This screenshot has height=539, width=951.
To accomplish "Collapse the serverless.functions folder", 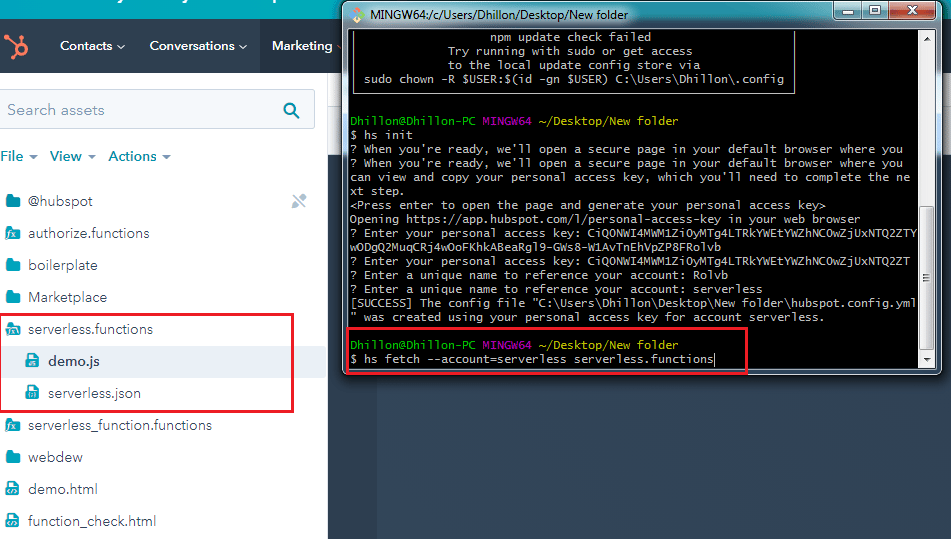I will pyautogui.click(x=90, y=329).
